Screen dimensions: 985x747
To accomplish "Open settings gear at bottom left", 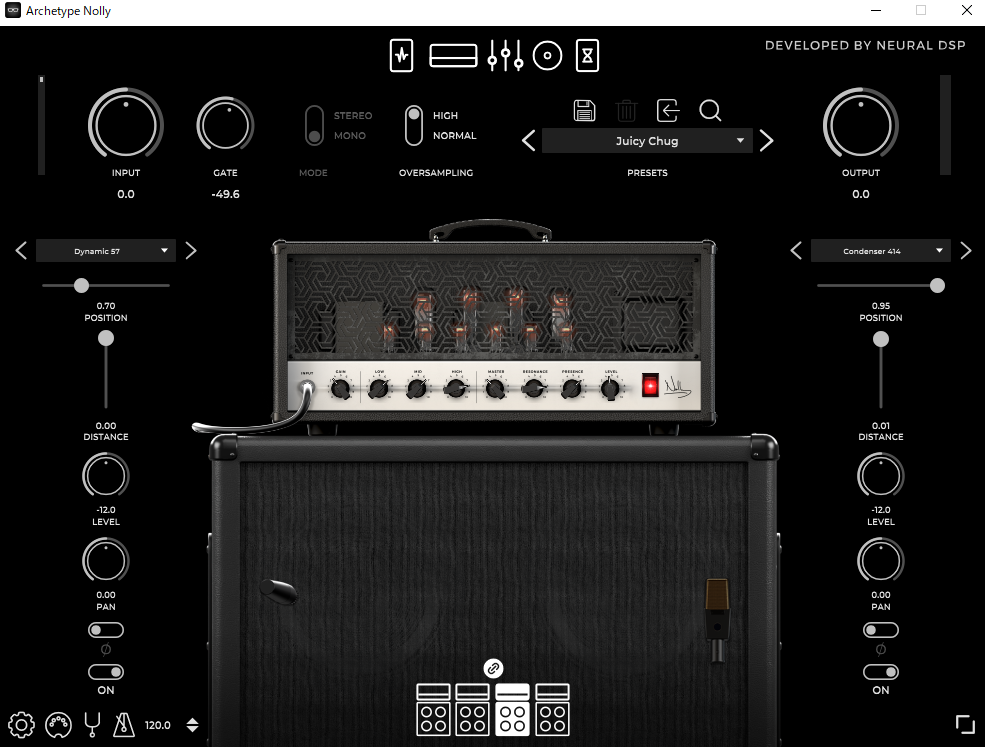I will [21, 725].
